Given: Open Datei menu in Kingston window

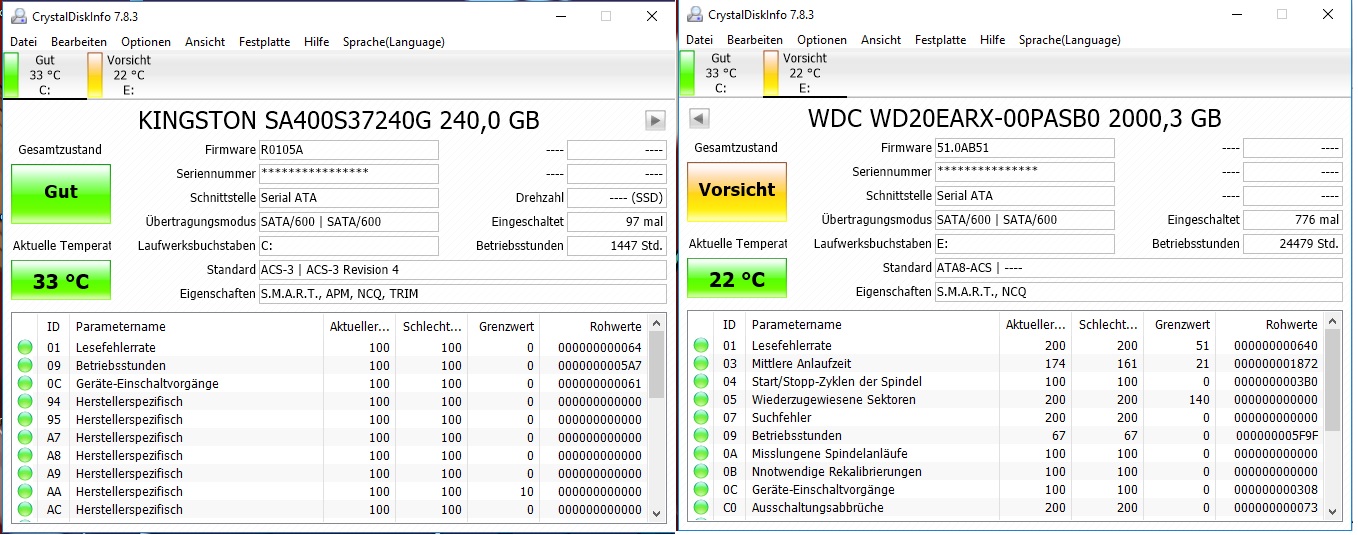Looking at the screenshot, I should (23, 42).
